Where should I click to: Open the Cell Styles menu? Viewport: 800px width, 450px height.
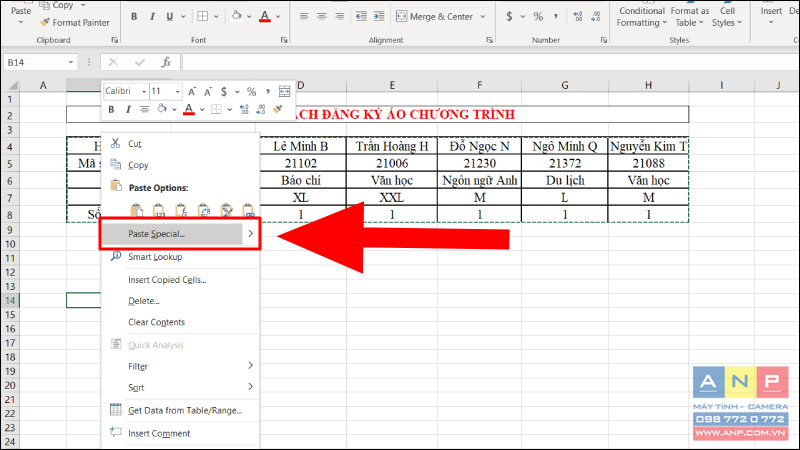coord(727,17)
